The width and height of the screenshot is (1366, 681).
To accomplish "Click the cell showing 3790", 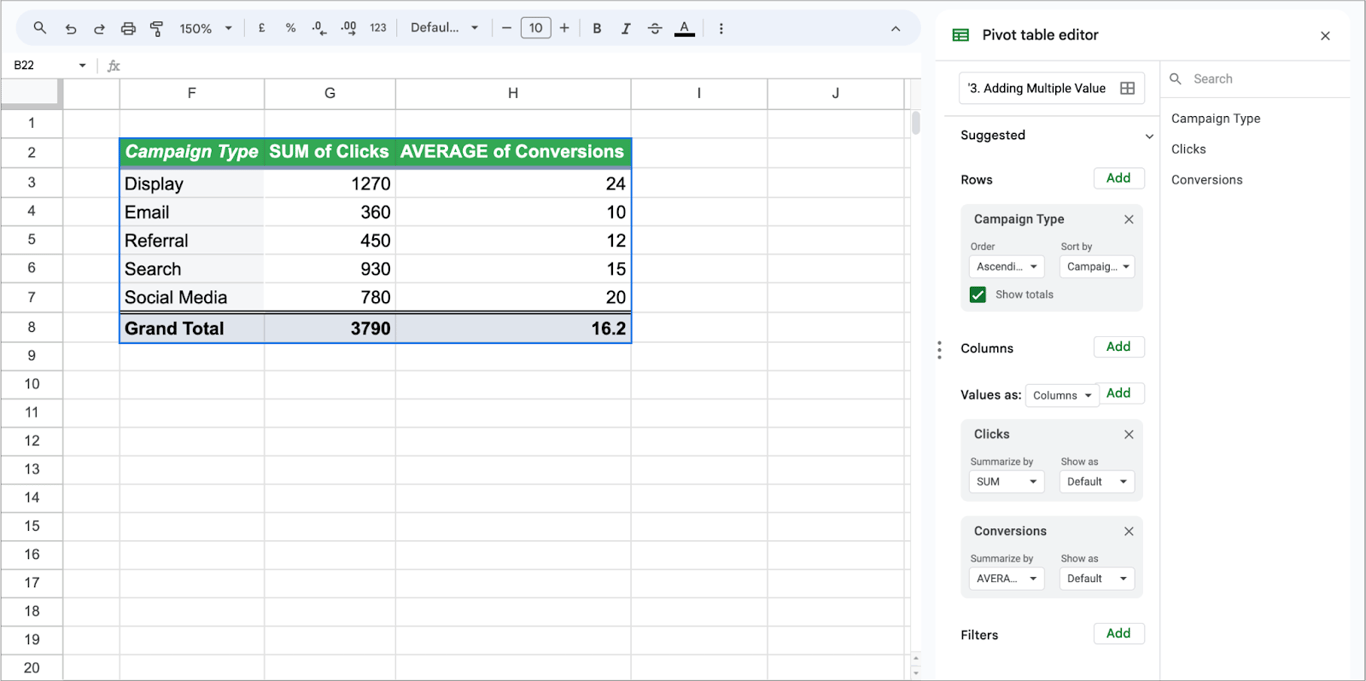I will point(330,328).
